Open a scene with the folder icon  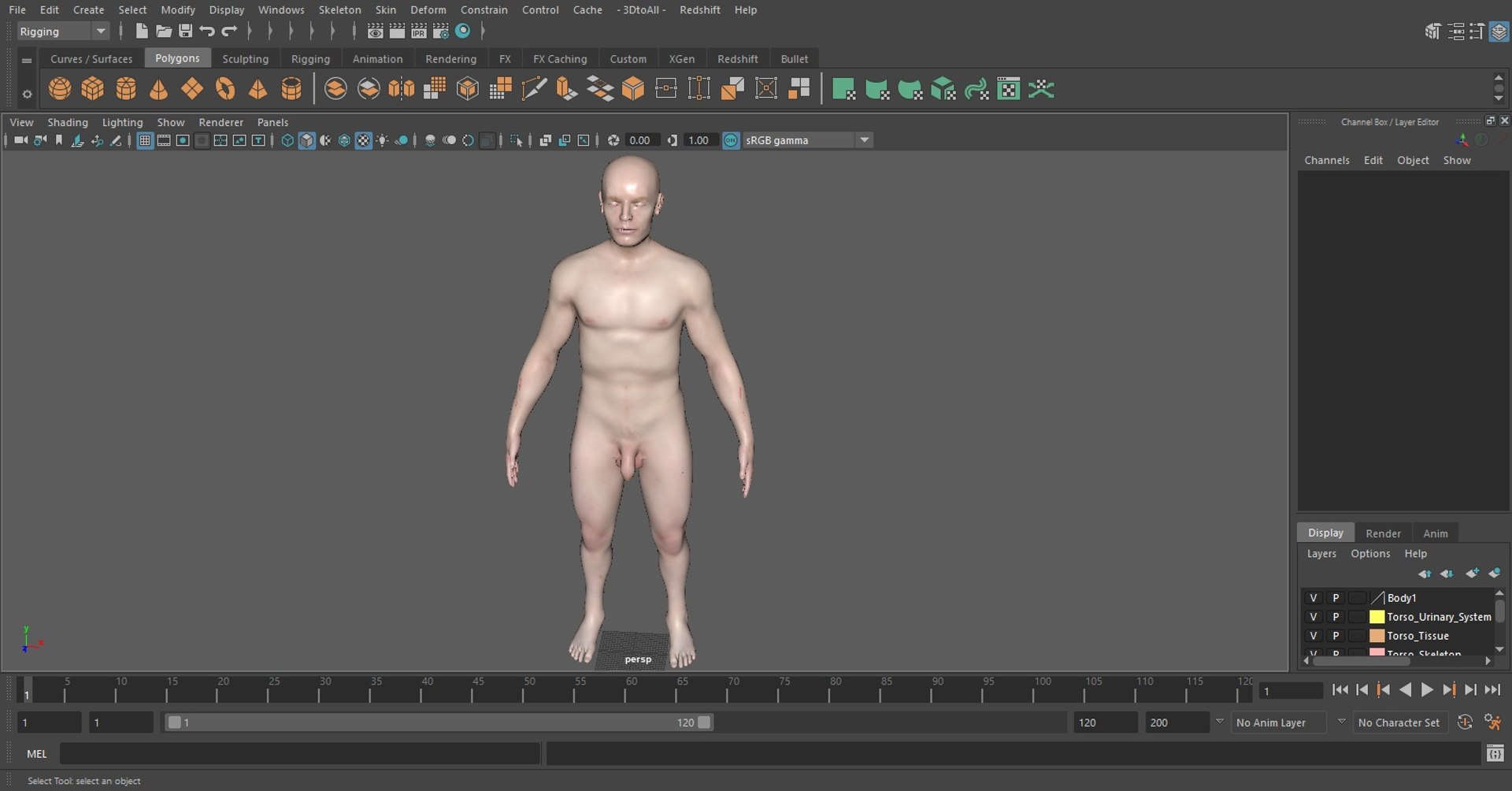[x=164, y=31]
